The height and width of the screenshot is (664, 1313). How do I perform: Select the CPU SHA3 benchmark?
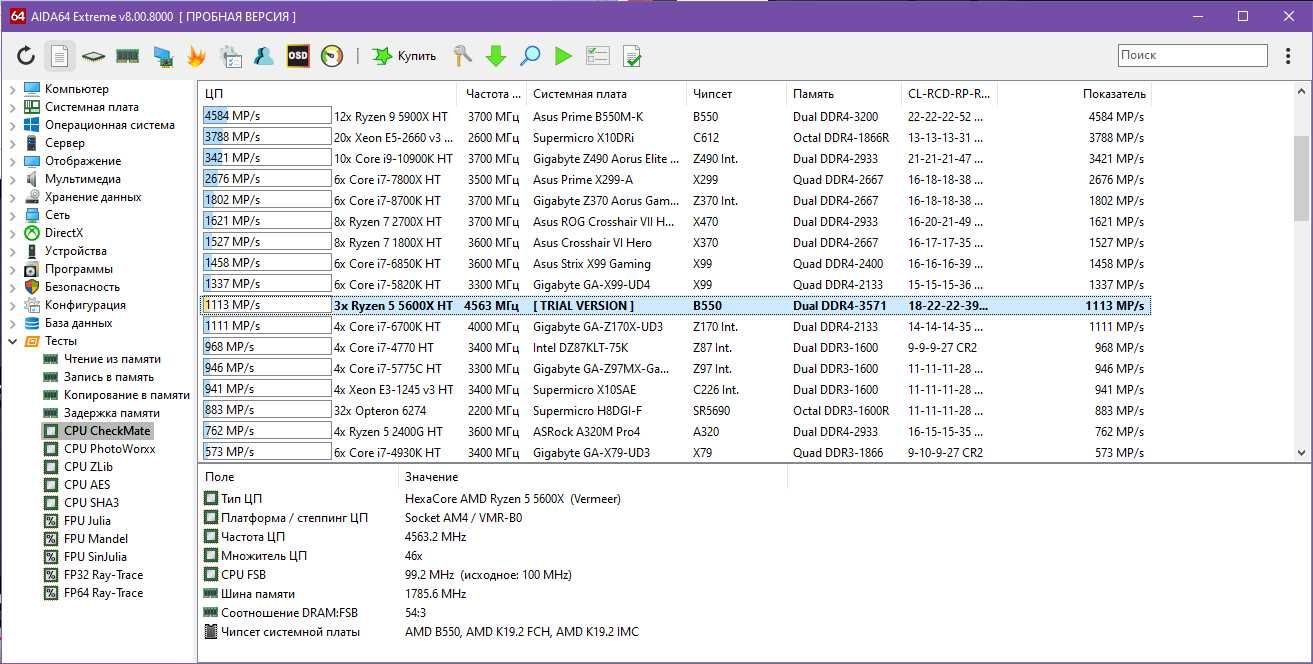click(91, 503)
